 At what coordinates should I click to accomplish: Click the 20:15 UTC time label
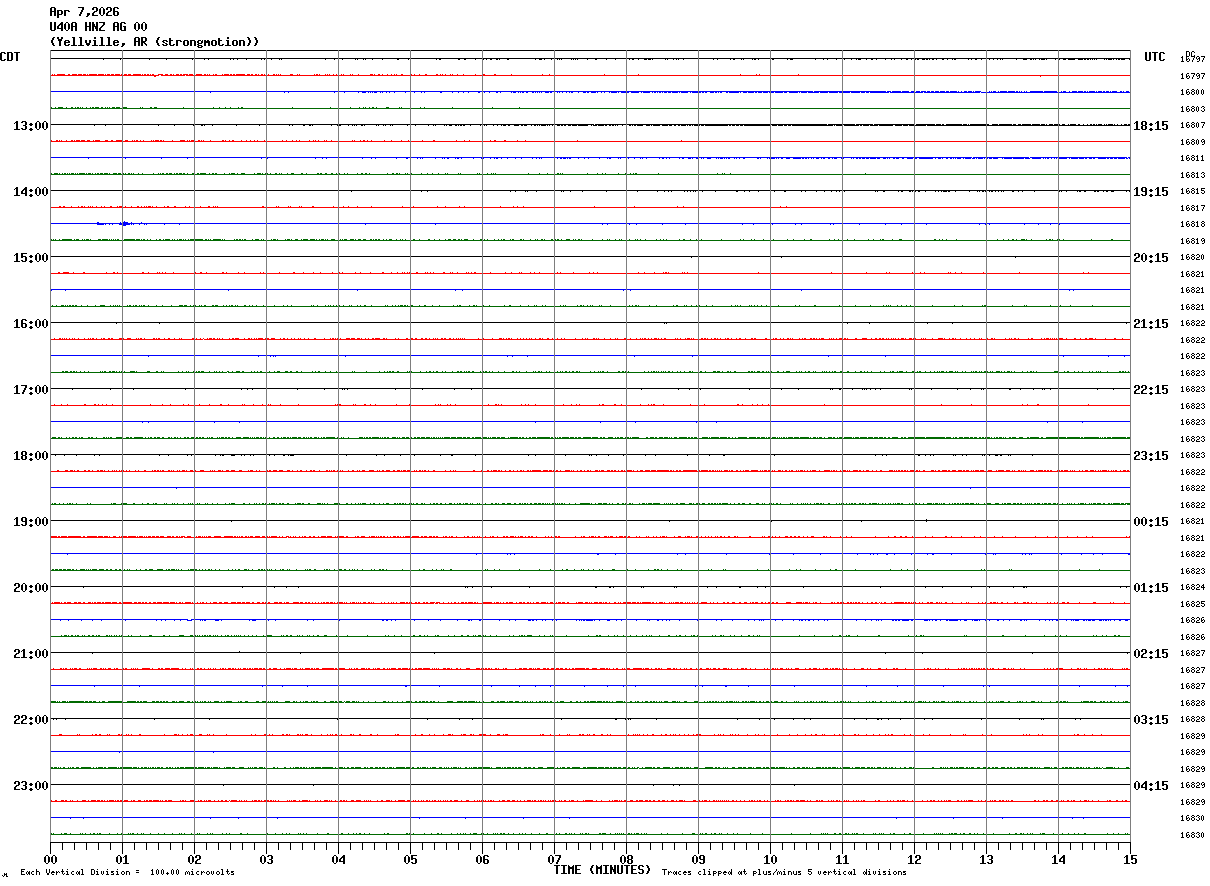click(1151, 258)
